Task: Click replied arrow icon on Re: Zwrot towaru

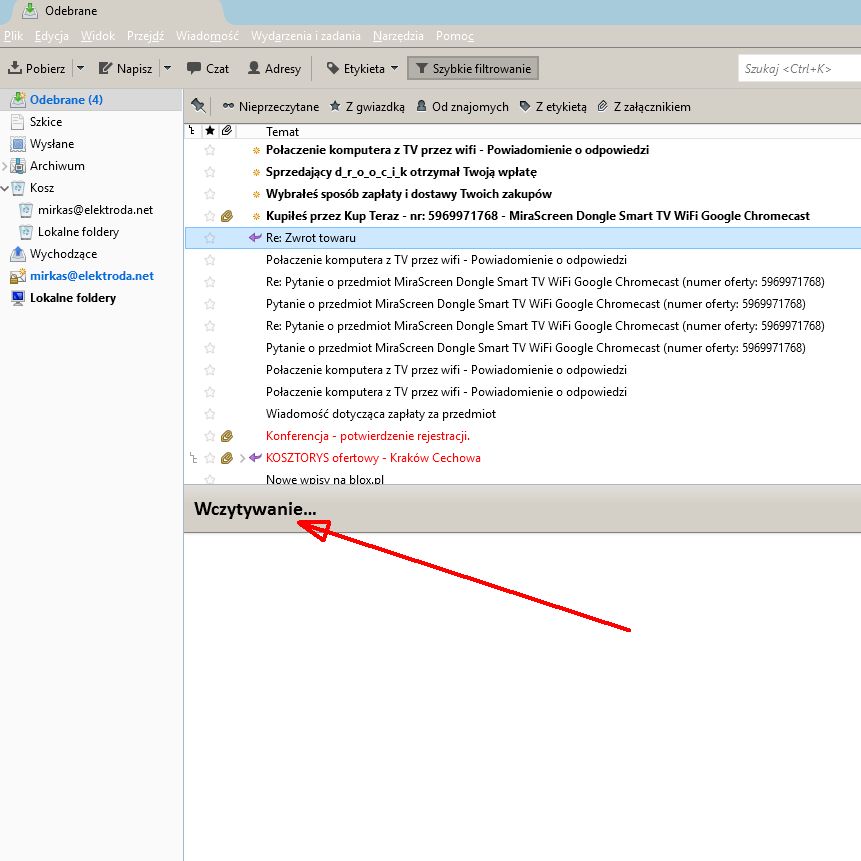Action: pyautogui.click(x=255, y=237)
